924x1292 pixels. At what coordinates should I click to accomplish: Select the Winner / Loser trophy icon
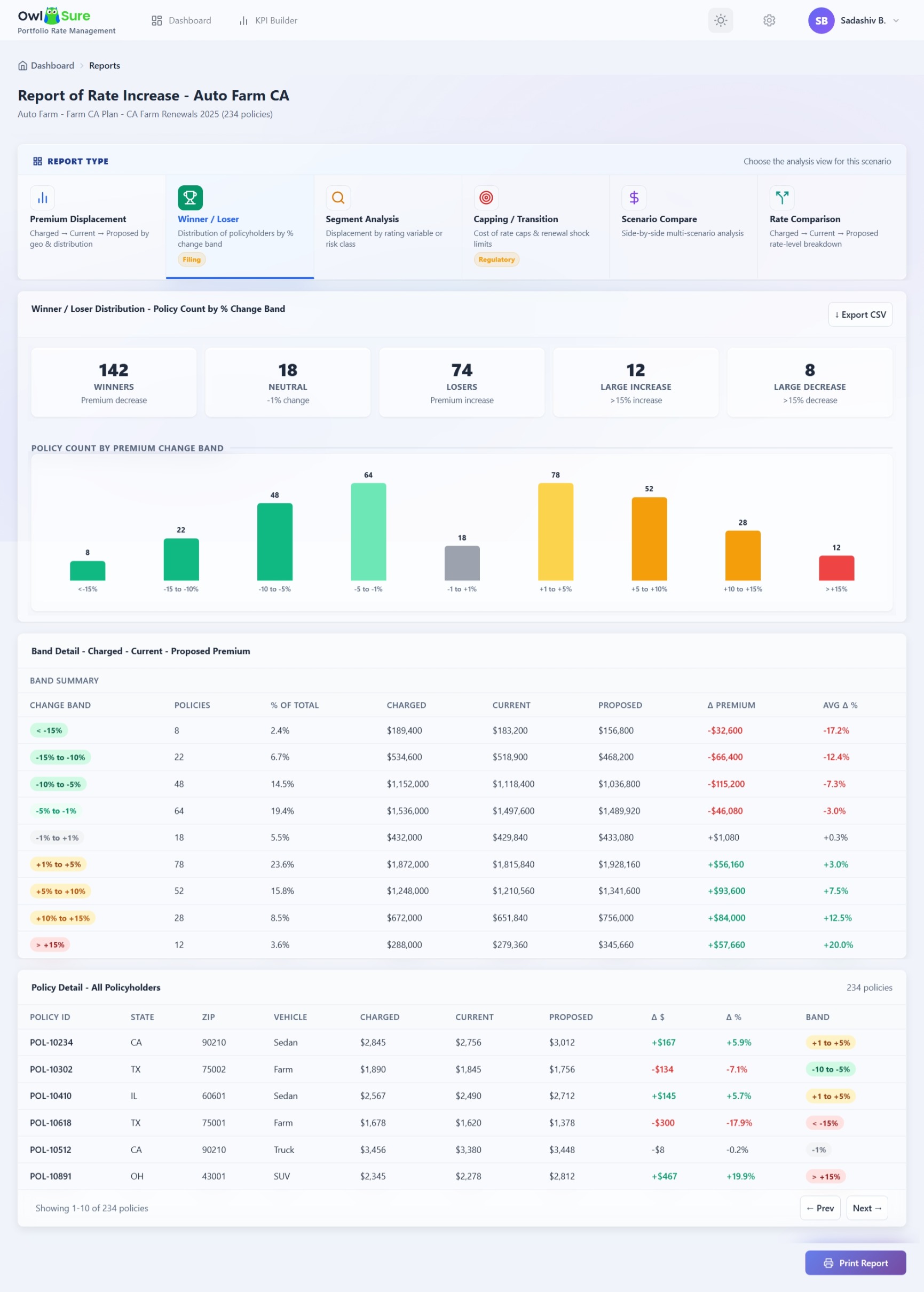[x=190, y=198]
